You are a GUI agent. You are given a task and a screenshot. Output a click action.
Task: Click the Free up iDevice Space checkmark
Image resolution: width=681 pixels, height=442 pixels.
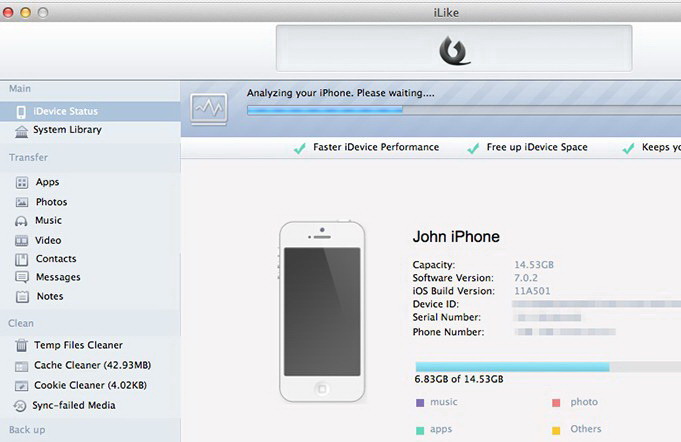[x=473, y=148]
